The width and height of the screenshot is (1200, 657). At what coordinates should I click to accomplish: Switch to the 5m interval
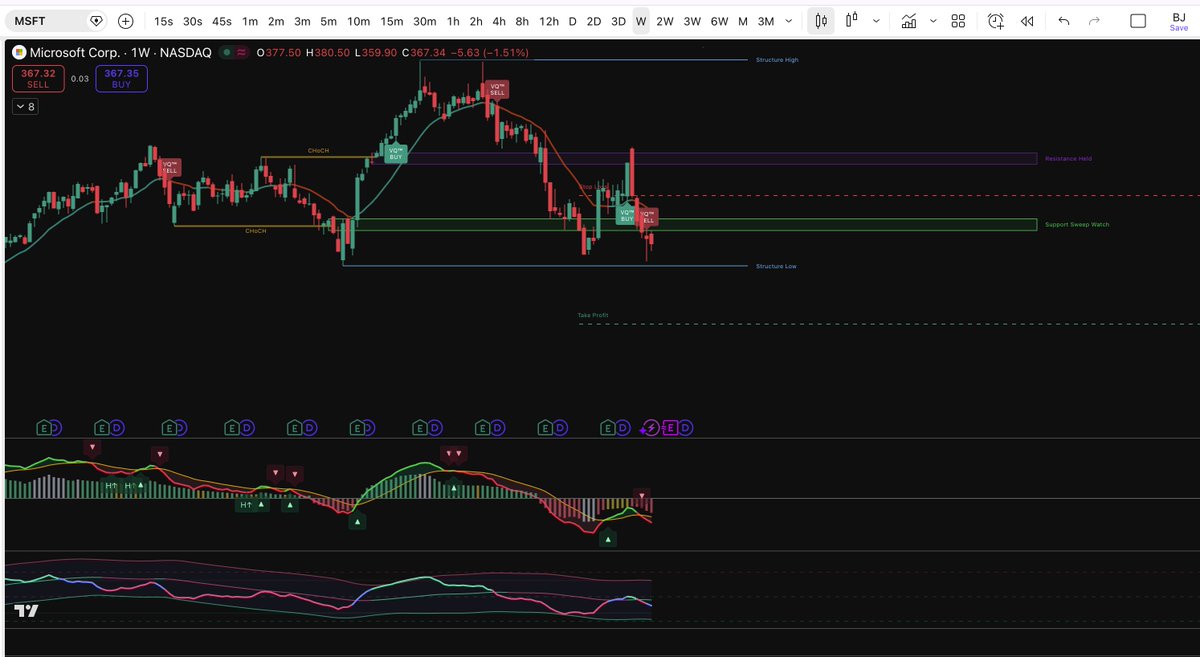tap(329, 21)
